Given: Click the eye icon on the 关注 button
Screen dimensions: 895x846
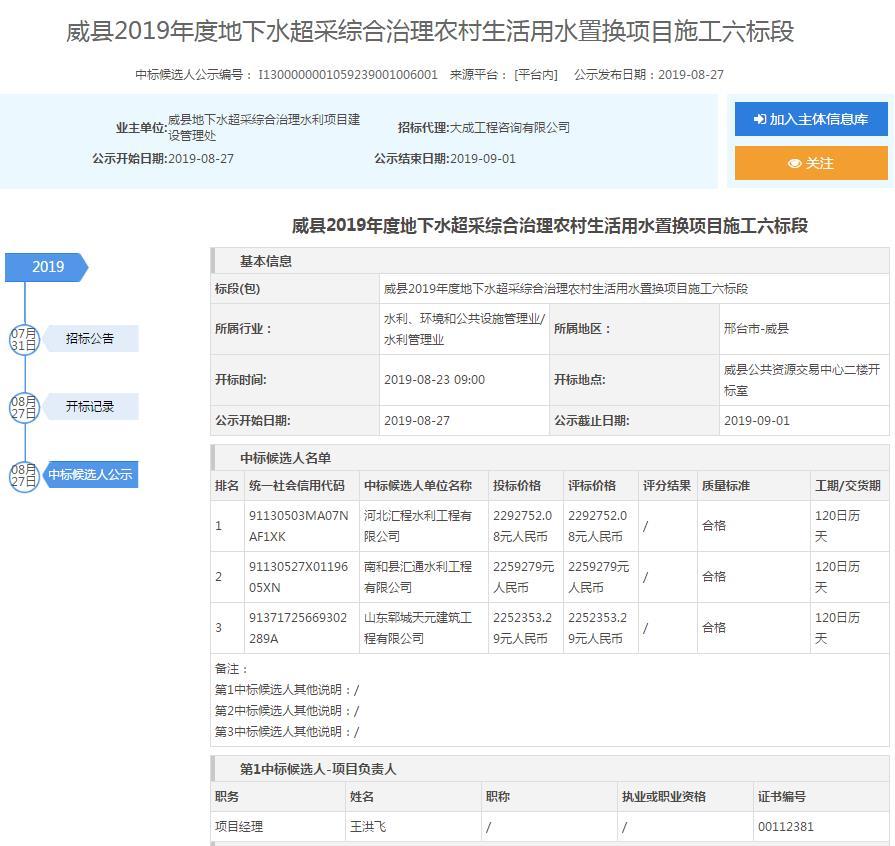Looking at the screenshot, I should coord(794,163).
